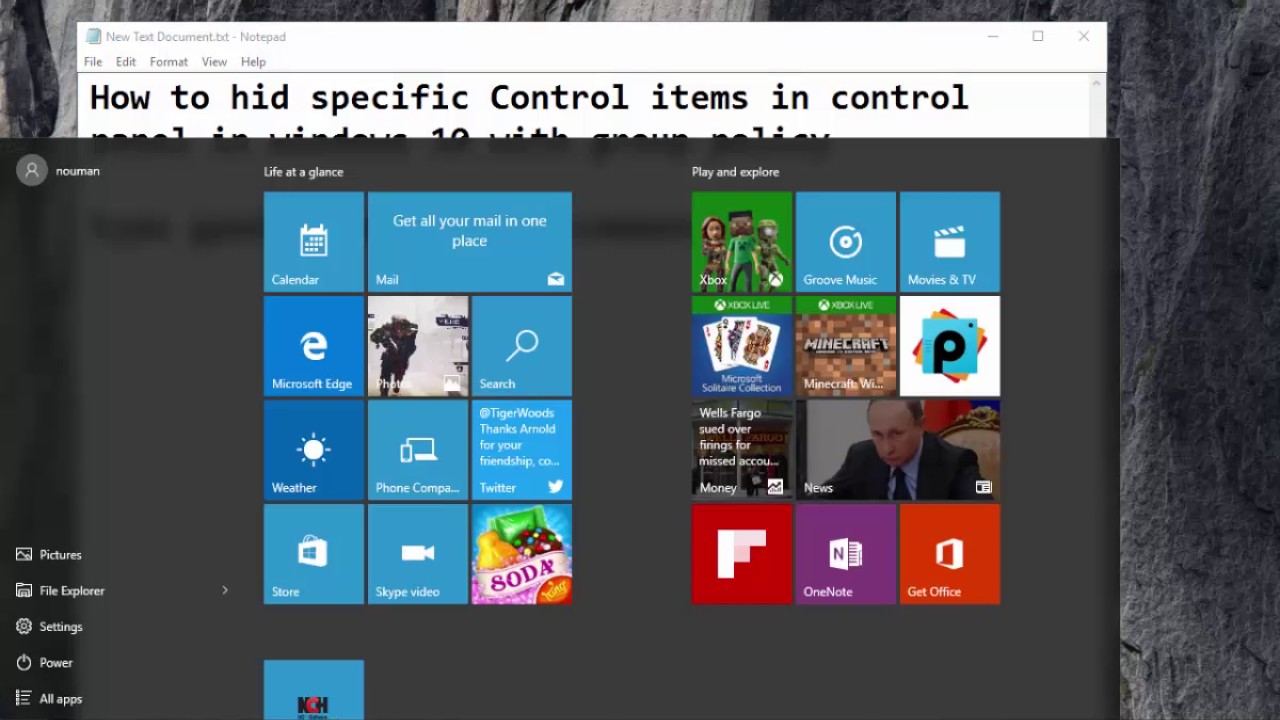
Task: Open the Store tile
Action: click(314, 554)
